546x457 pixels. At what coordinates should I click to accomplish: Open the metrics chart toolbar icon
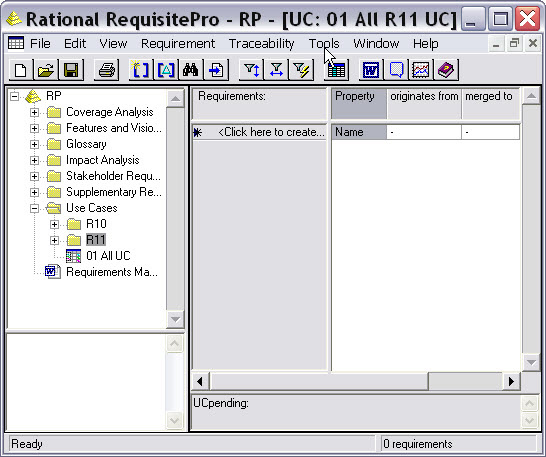(421, 70)
